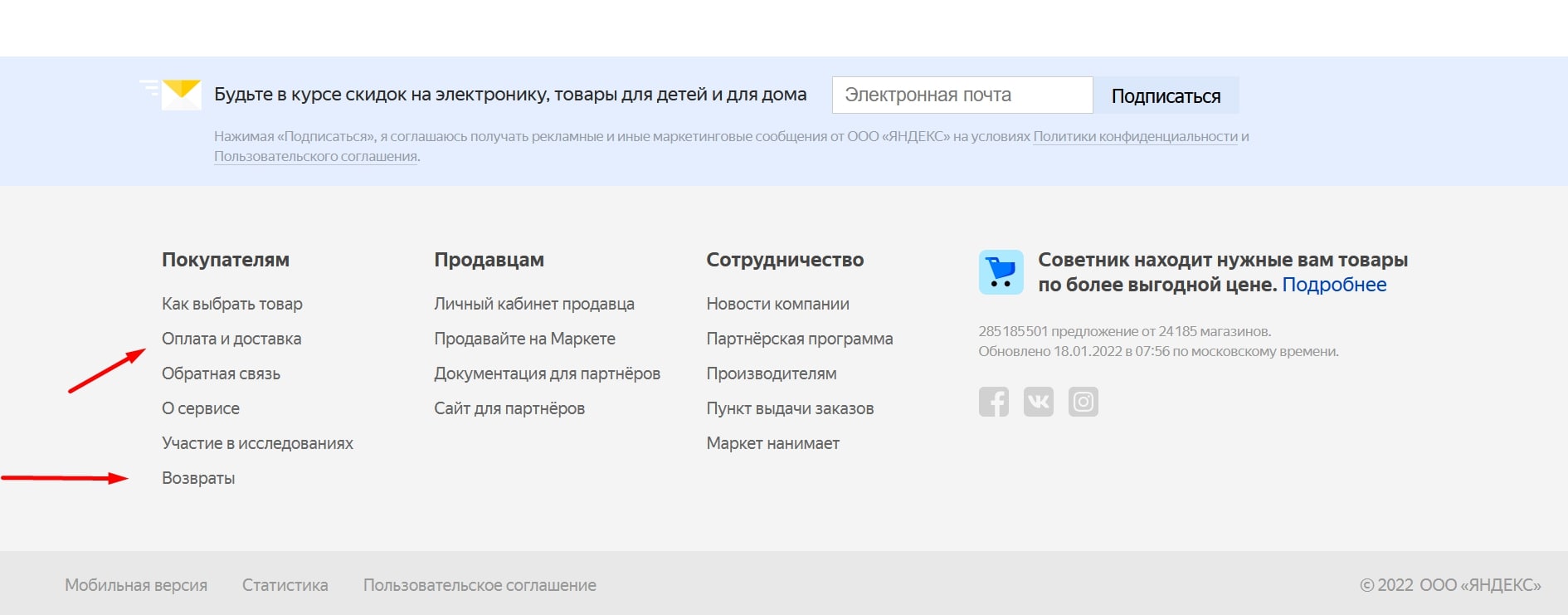Screen dimensions: 1568x615
Task: Follow the Подробнее link about Советник
Action: [1334, 285]
